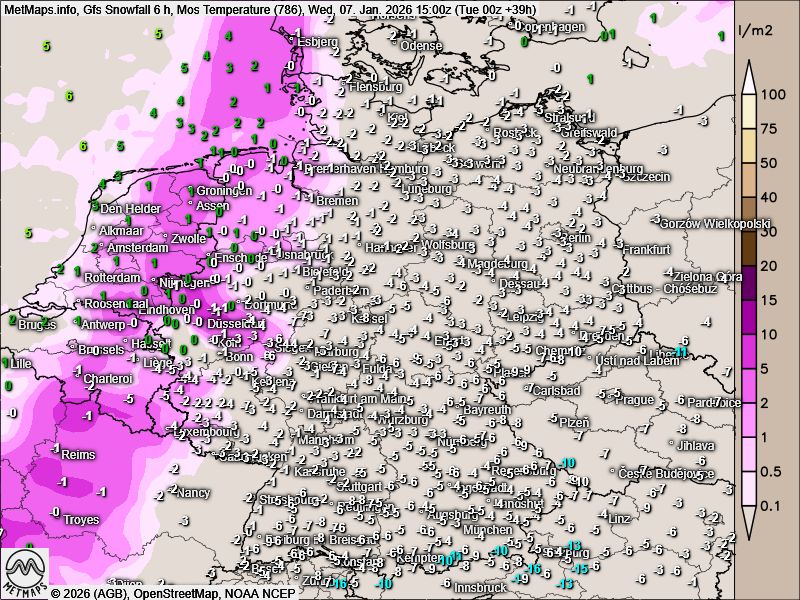Click the Prague city marker
Screen dimensions: 800x600
pos(612,399)
